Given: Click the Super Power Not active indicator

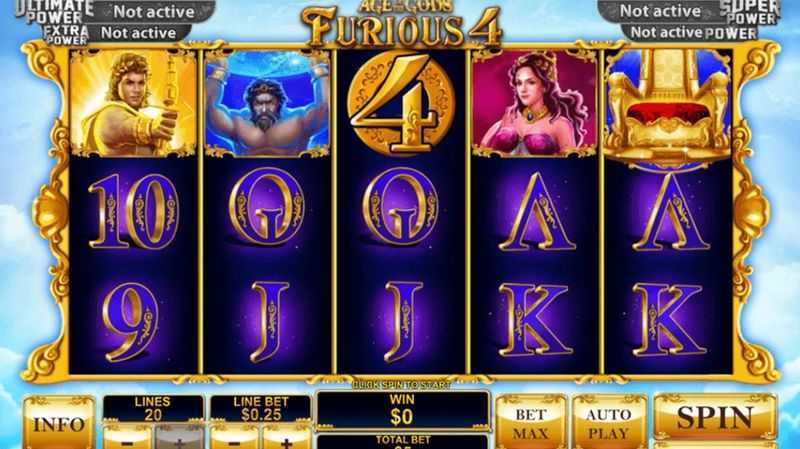Looking at the screenshot, I should pos(660,11).
